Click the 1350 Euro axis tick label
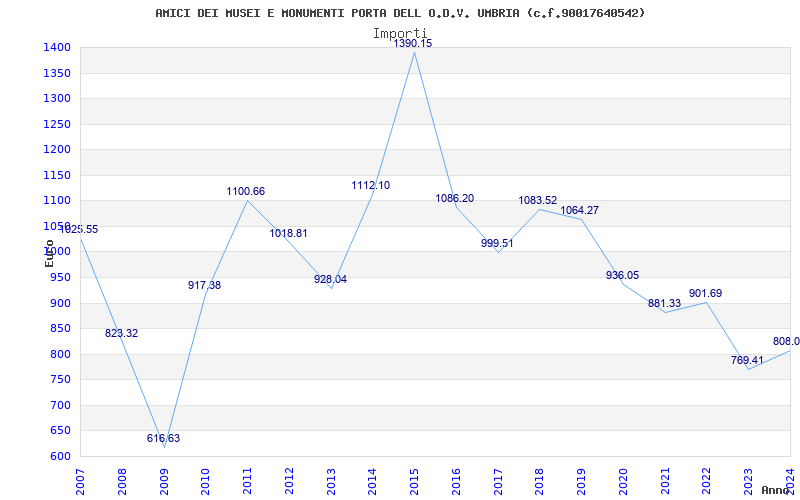The image size is (800, 500). click(x=57, y=73)
